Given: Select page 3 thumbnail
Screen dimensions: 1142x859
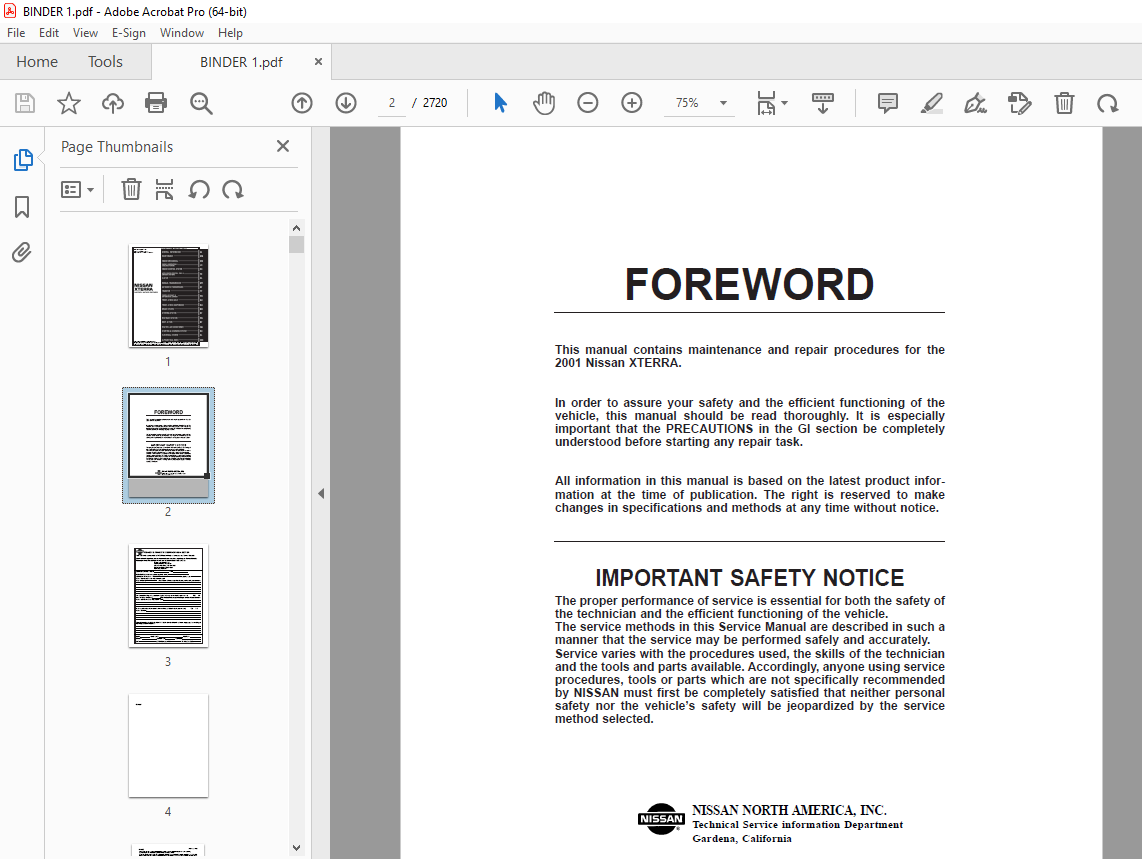Looking at the screenshot, I should point(168,596).
